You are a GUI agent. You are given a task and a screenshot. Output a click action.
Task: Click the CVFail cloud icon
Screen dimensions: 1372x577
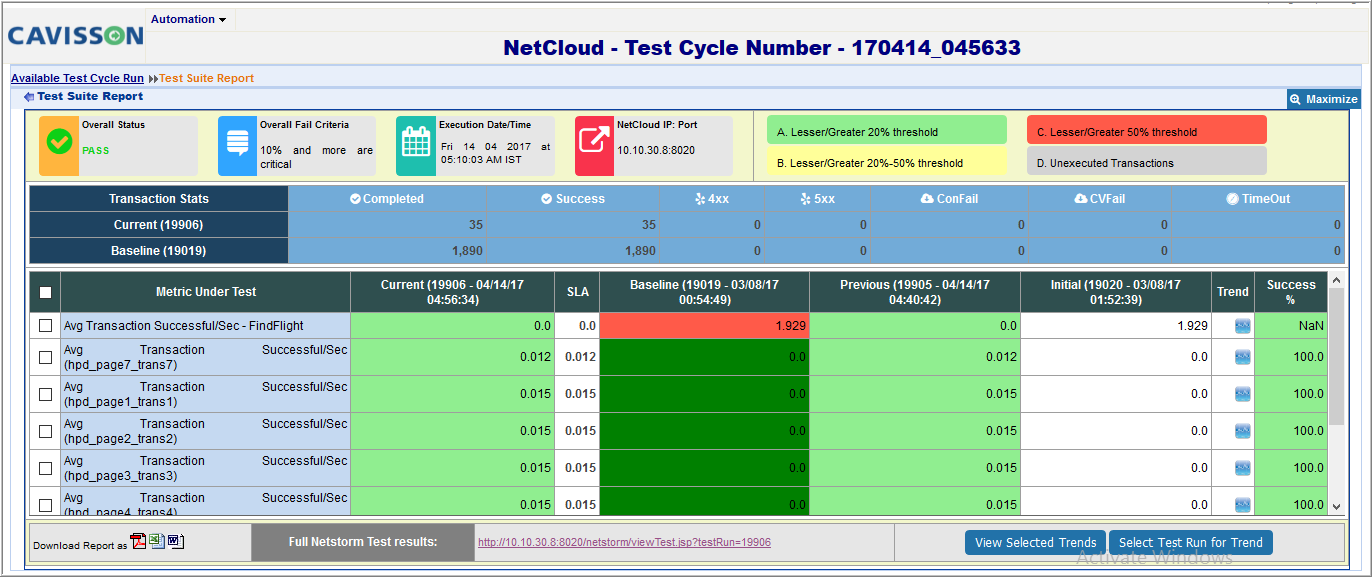click(1080, 199)
